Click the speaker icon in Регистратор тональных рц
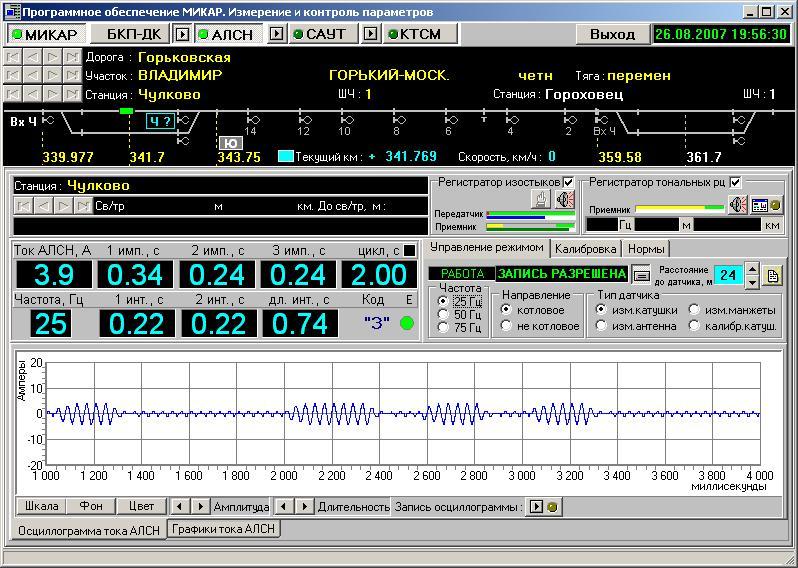 [738, 205]
